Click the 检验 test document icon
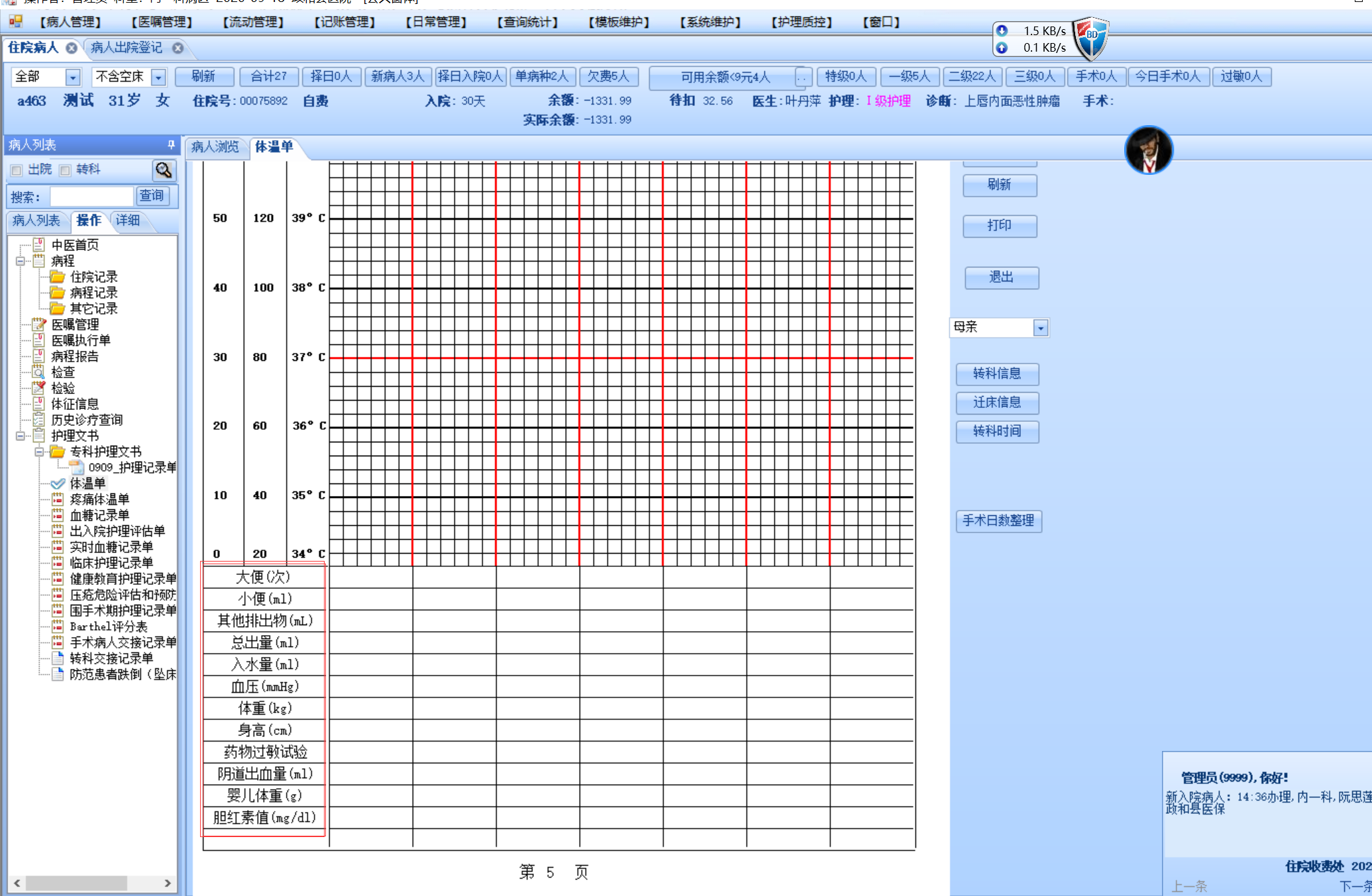Image resolution: width=1372 pixels, height=896 pixels. point(39,388)
